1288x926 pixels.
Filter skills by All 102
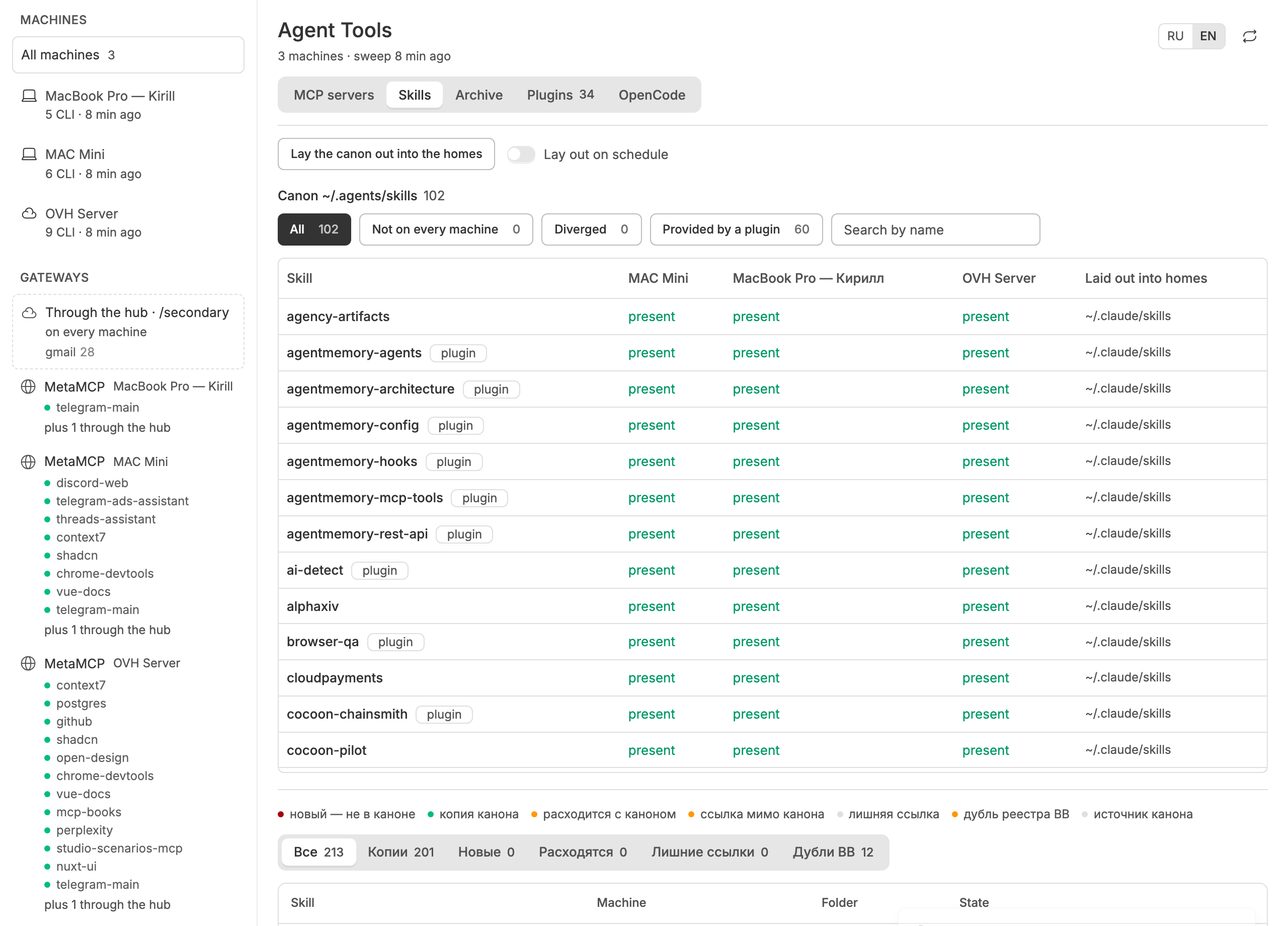tap(314, 229)
